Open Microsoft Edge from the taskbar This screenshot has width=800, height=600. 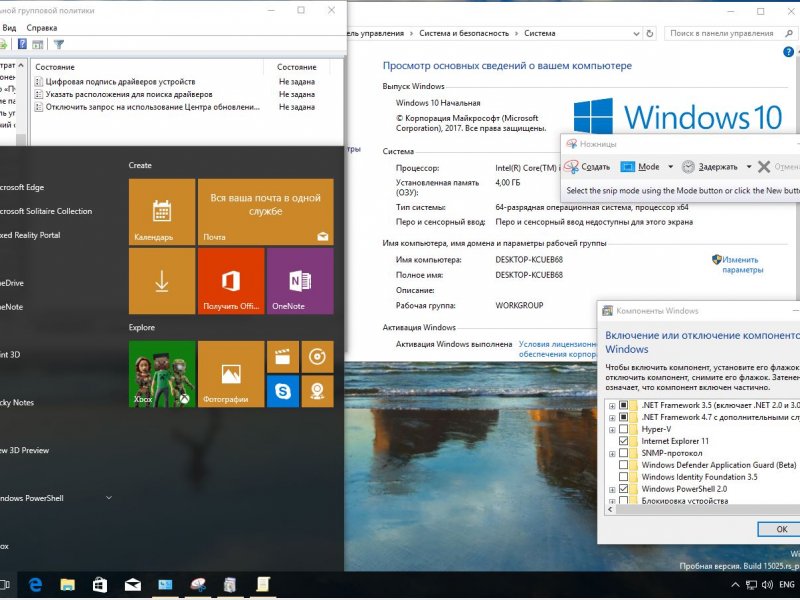tap(35, 585)
